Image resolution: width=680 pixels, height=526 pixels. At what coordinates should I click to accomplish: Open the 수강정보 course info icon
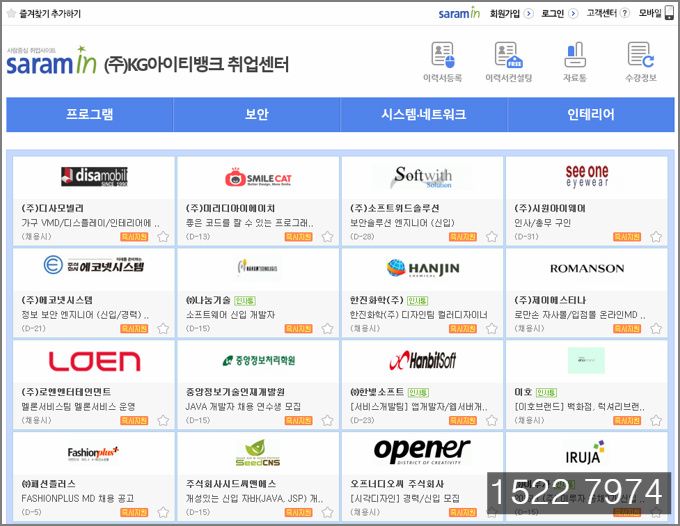coord(641,62)
